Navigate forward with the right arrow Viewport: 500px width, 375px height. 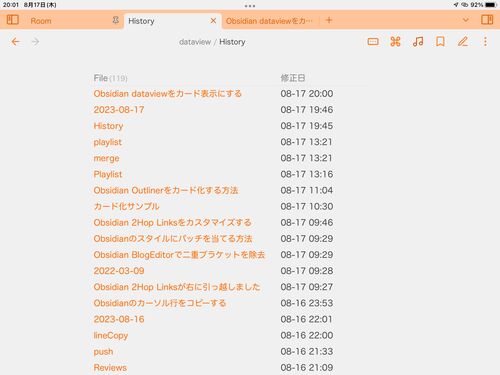tap(35, 42)
